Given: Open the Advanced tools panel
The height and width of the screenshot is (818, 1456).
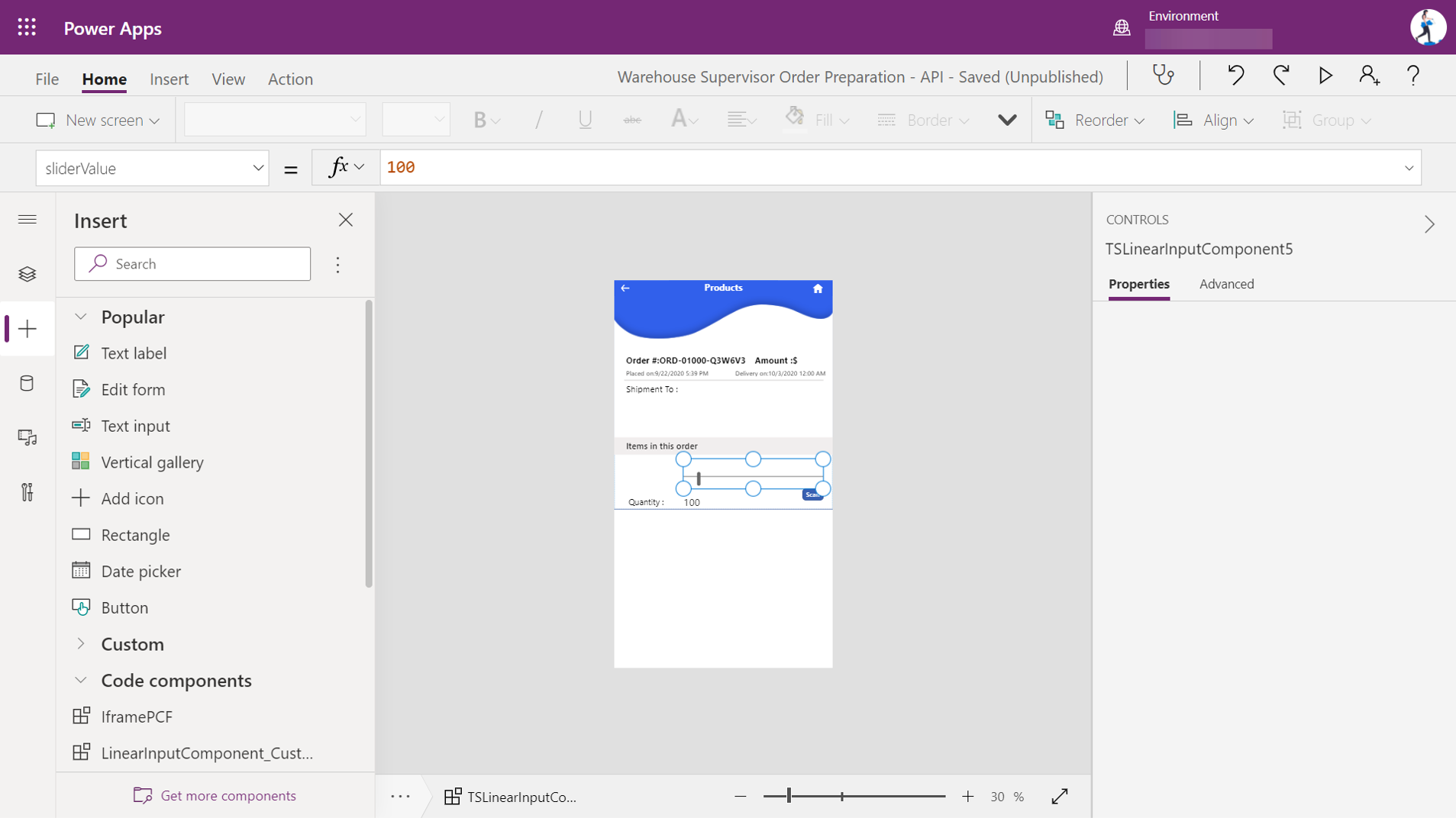Looking at the screenshot, I should point(27,492).
